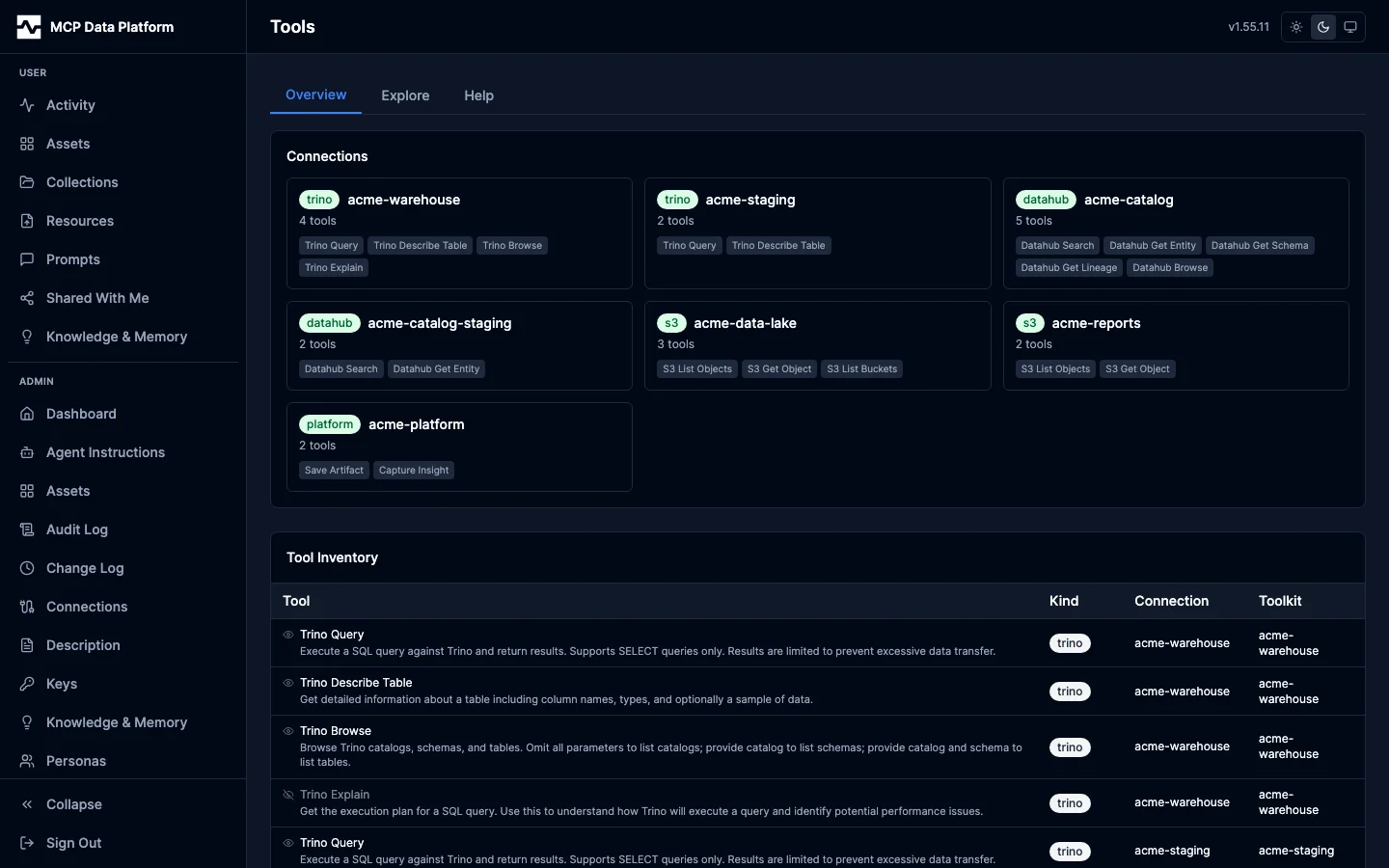Enable light theme mode
Viewport: 1389px width, 868px height.
(x=1295, y=27)
